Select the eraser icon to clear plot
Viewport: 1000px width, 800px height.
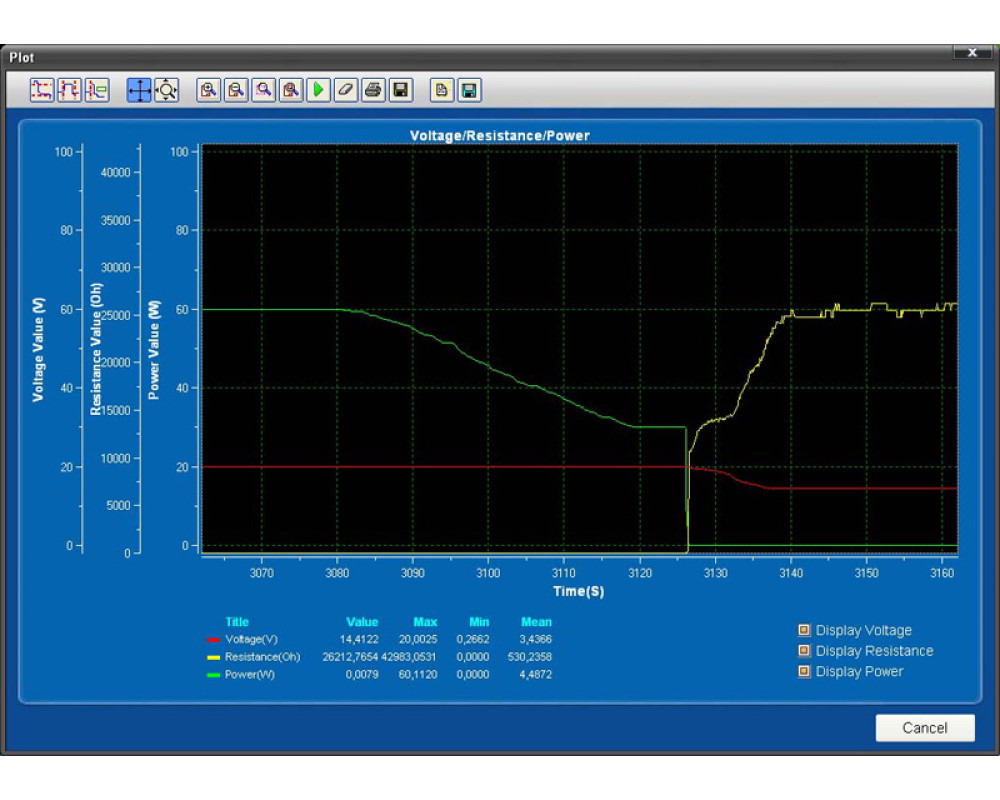(x=345, y=90)
